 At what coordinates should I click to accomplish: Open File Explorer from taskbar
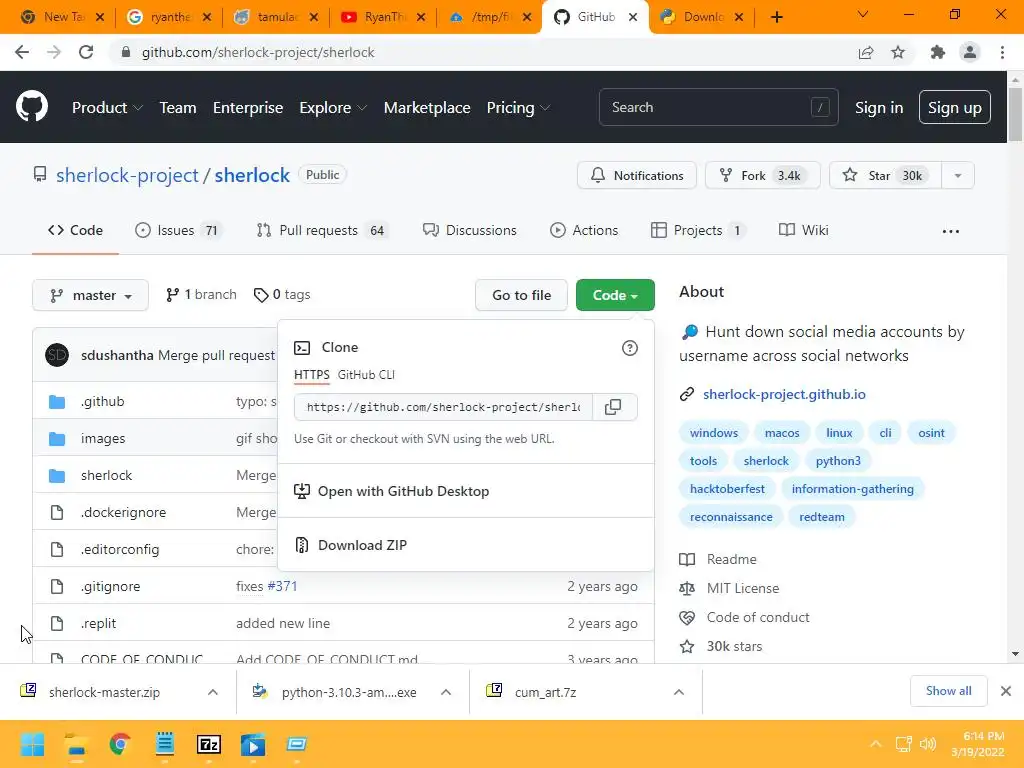click(x=76, y=744)
